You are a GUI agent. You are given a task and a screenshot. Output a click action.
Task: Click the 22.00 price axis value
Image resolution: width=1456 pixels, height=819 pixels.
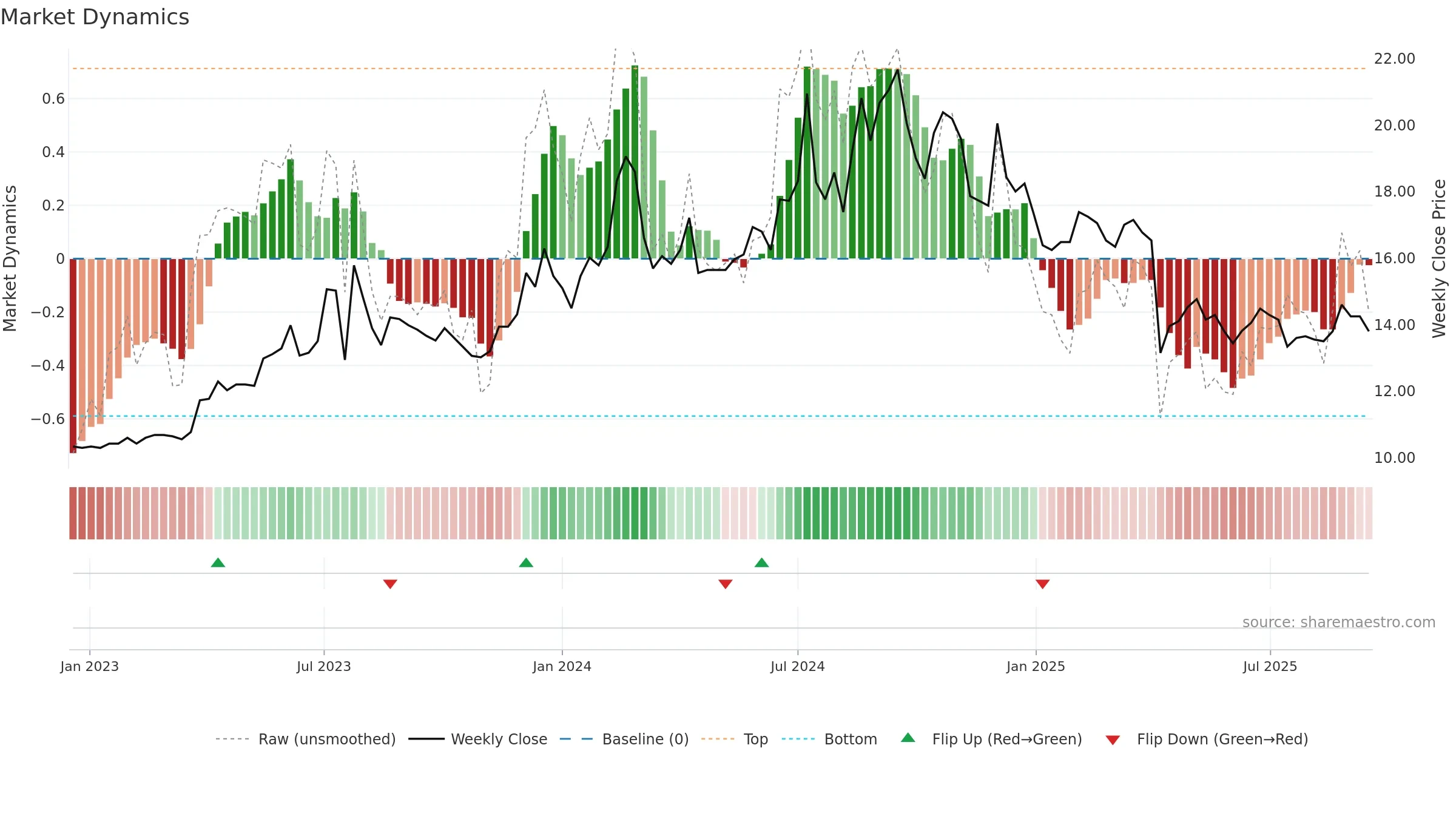(x=1395, y=59)
